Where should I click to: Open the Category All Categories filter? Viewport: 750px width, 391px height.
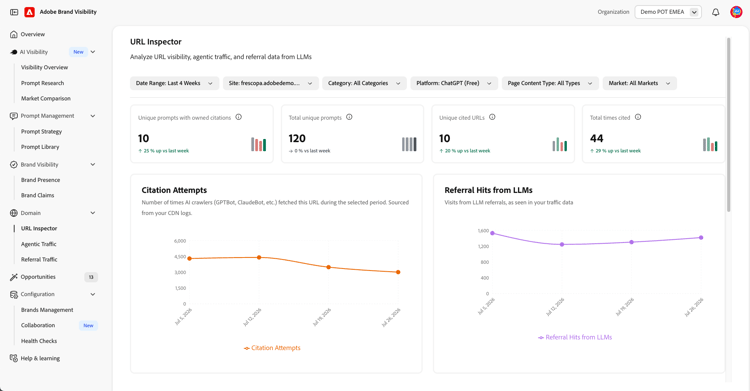click(x=364, y=83)
